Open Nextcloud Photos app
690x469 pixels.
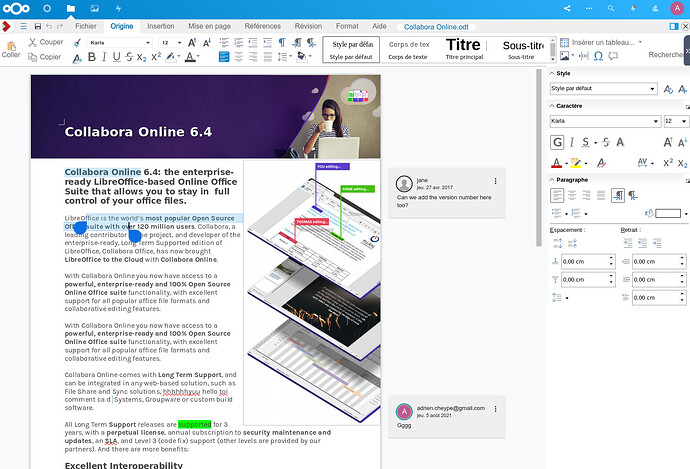pyautogui.click(x=94, y=8)
